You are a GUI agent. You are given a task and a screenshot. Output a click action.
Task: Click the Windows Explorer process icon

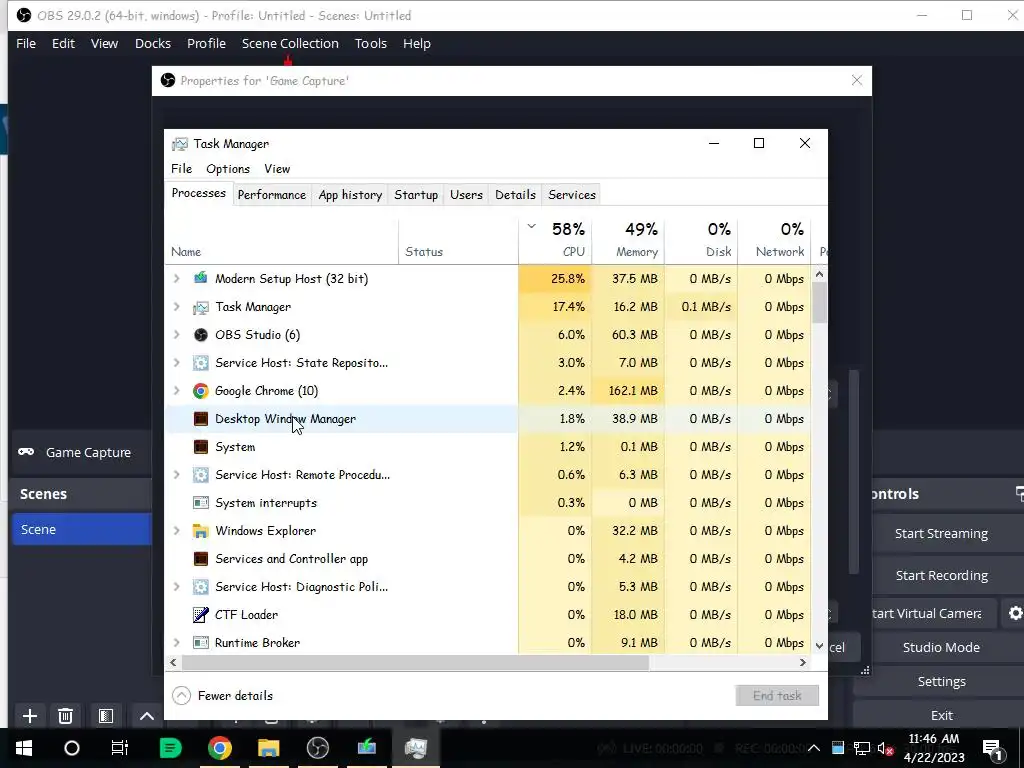click(x=200, y=531)
